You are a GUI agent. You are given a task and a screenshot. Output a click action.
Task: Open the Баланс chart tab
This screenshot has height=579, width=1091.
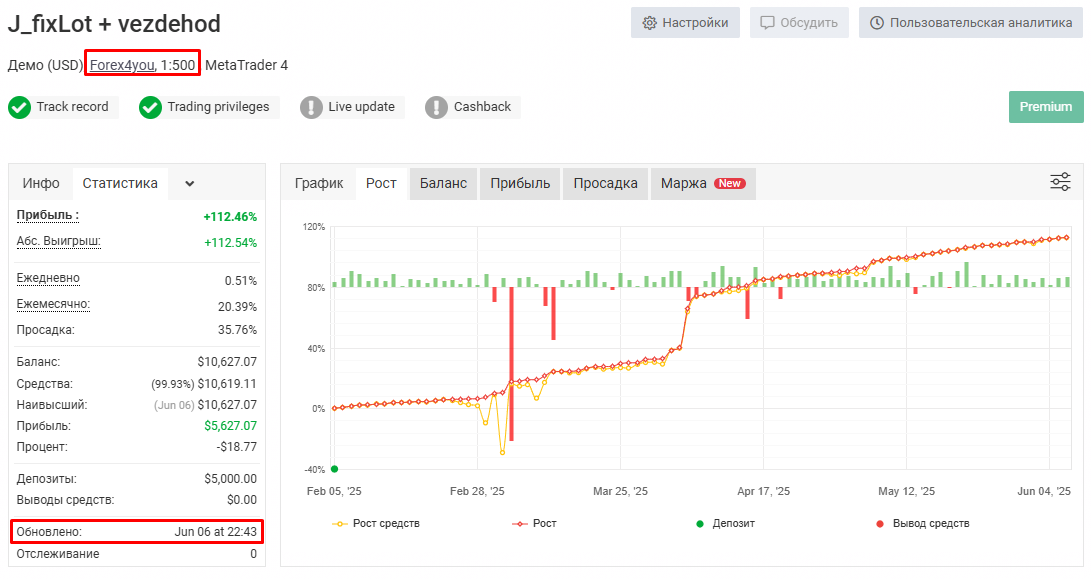443,183
